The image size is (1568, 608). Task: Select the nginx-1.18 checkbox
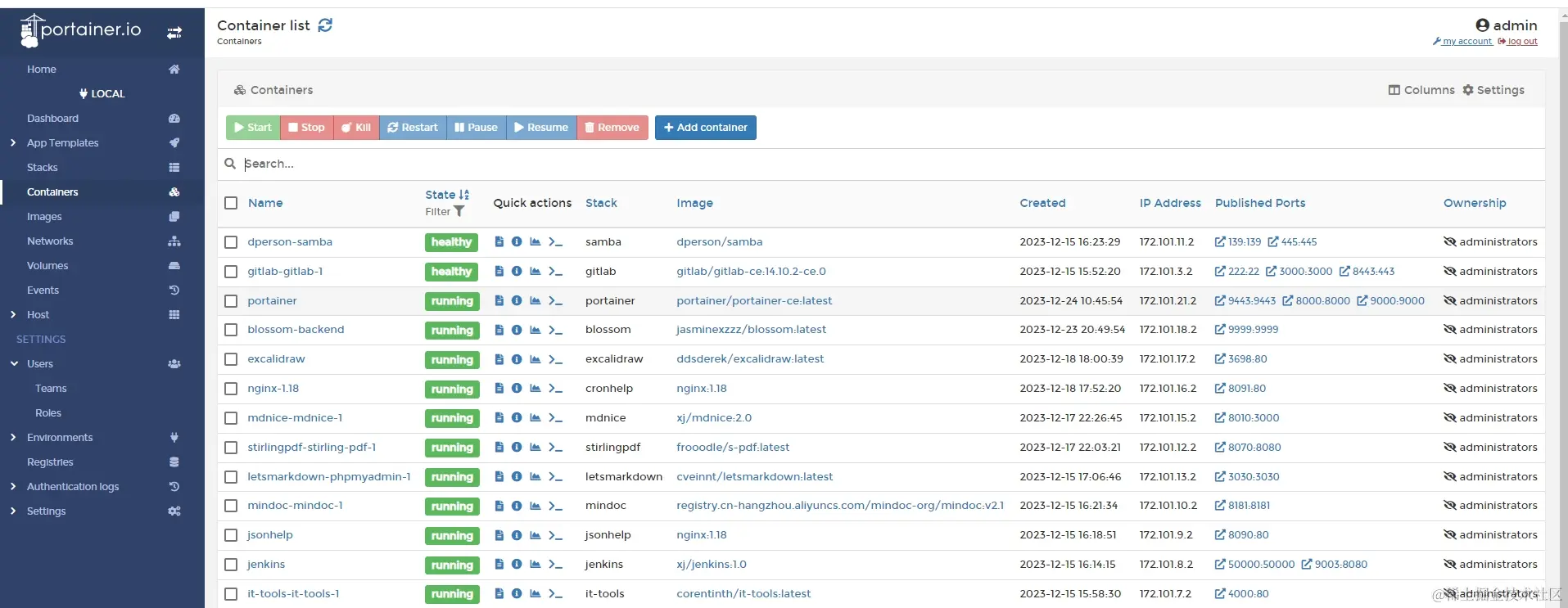pyautogui.click(x=231, y=389)
